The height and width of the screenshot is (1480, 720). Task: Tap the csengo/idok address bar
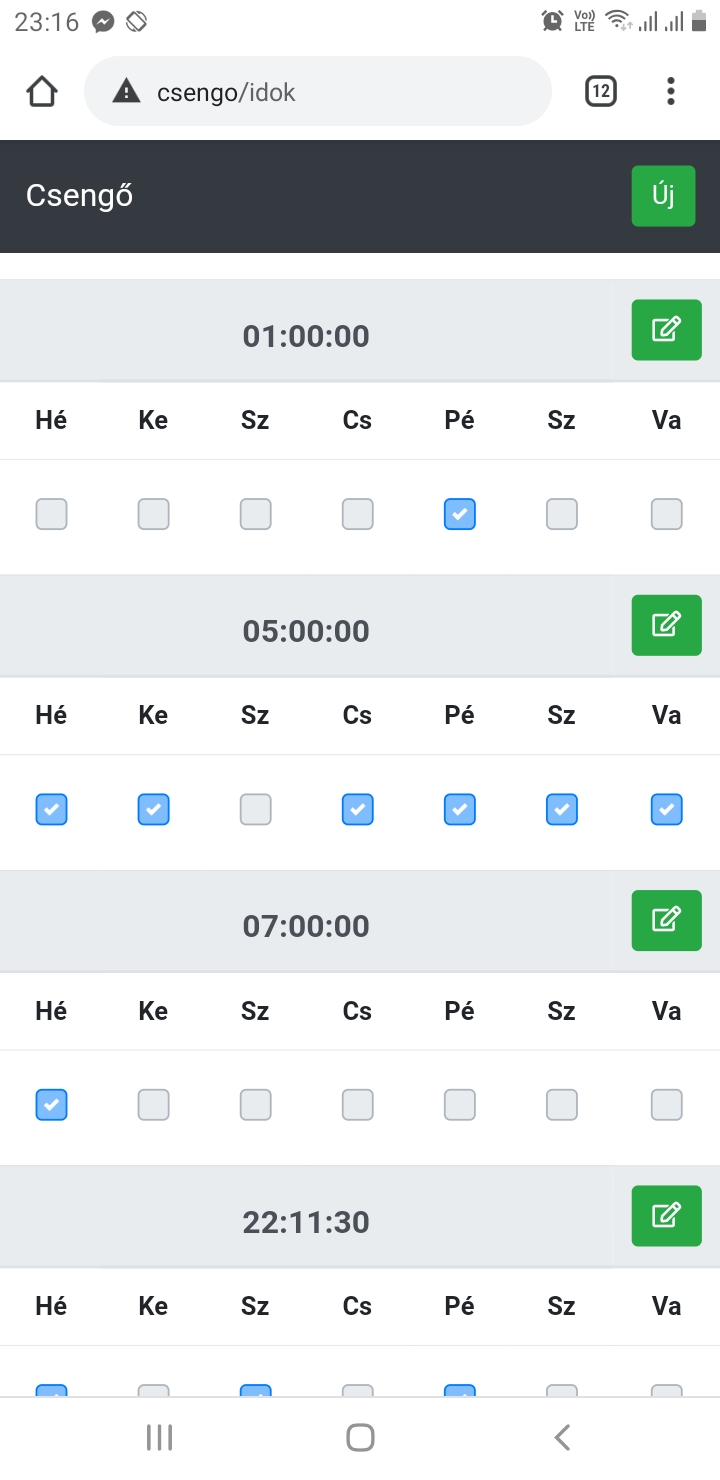(x=318, y=92)
